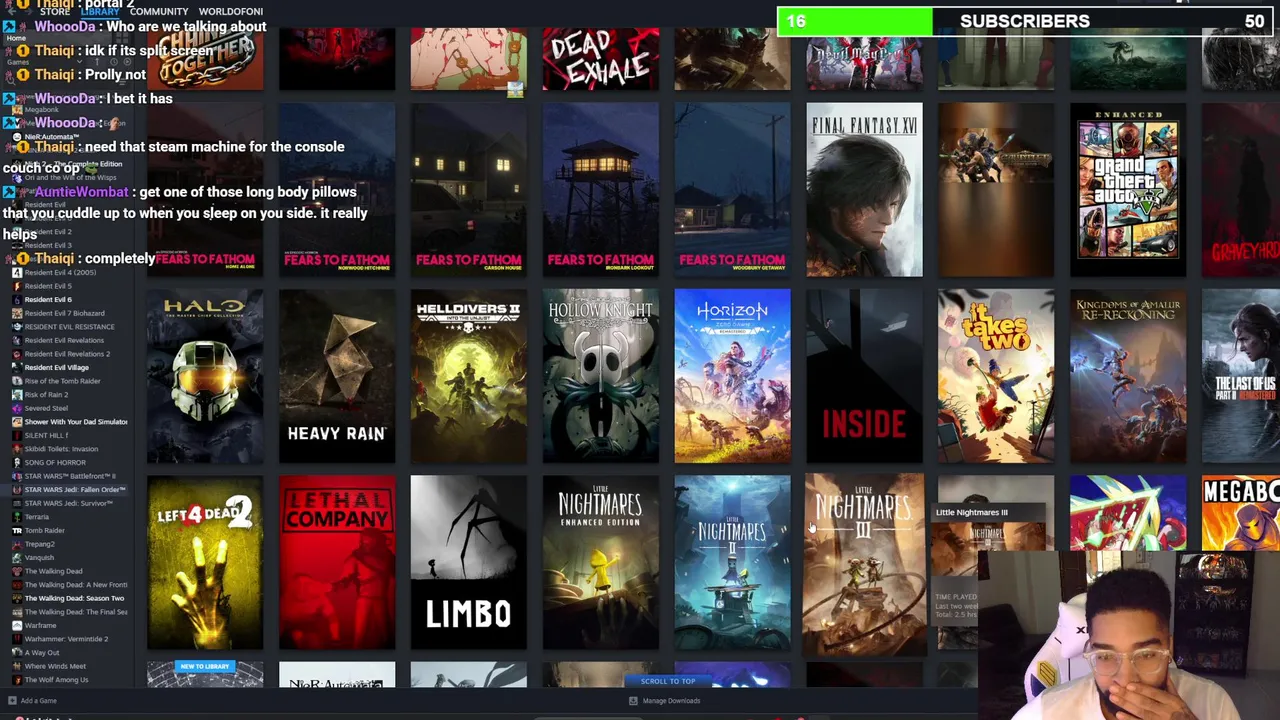
Task: Click Add a Game
Action: [39, 701]
